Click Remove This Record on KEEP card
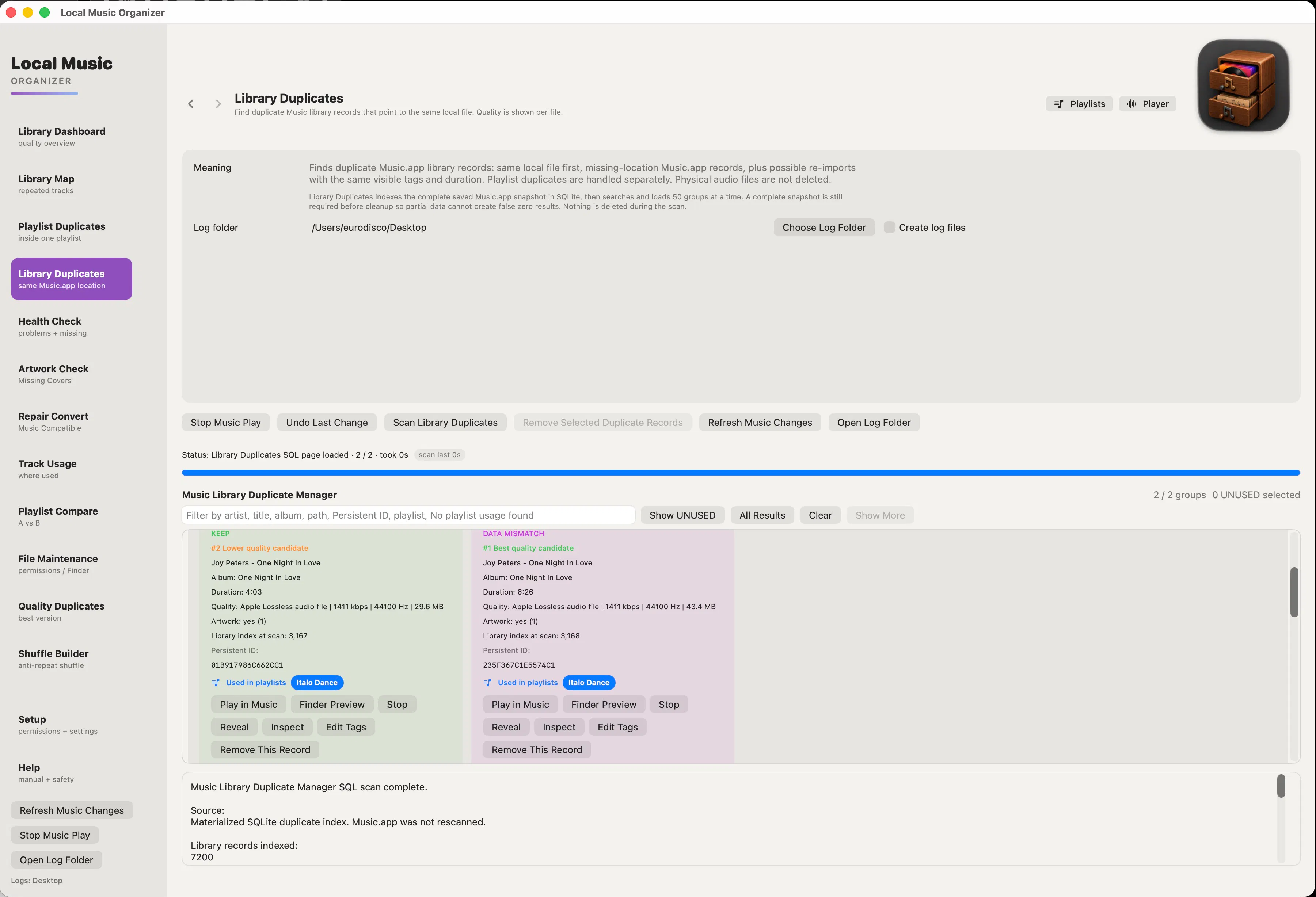Image resolution: width=1316 pixels, height=897 pixels. tap(265, 750)
